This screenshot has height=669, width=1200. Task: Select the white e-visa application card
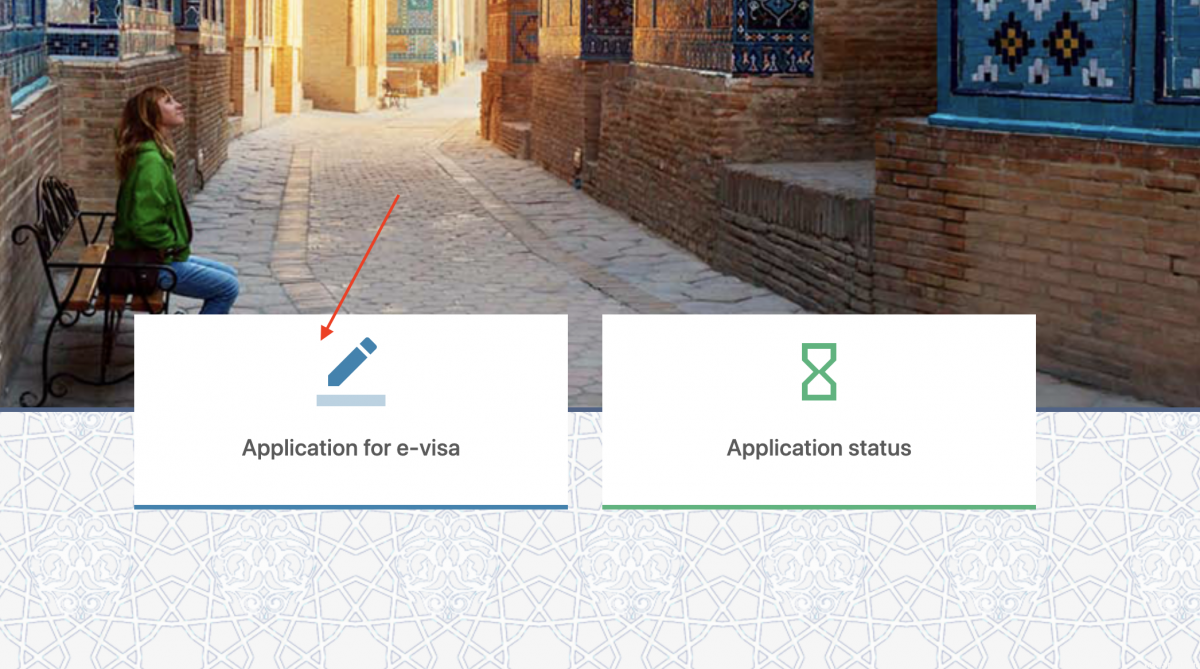coord(351,410)
